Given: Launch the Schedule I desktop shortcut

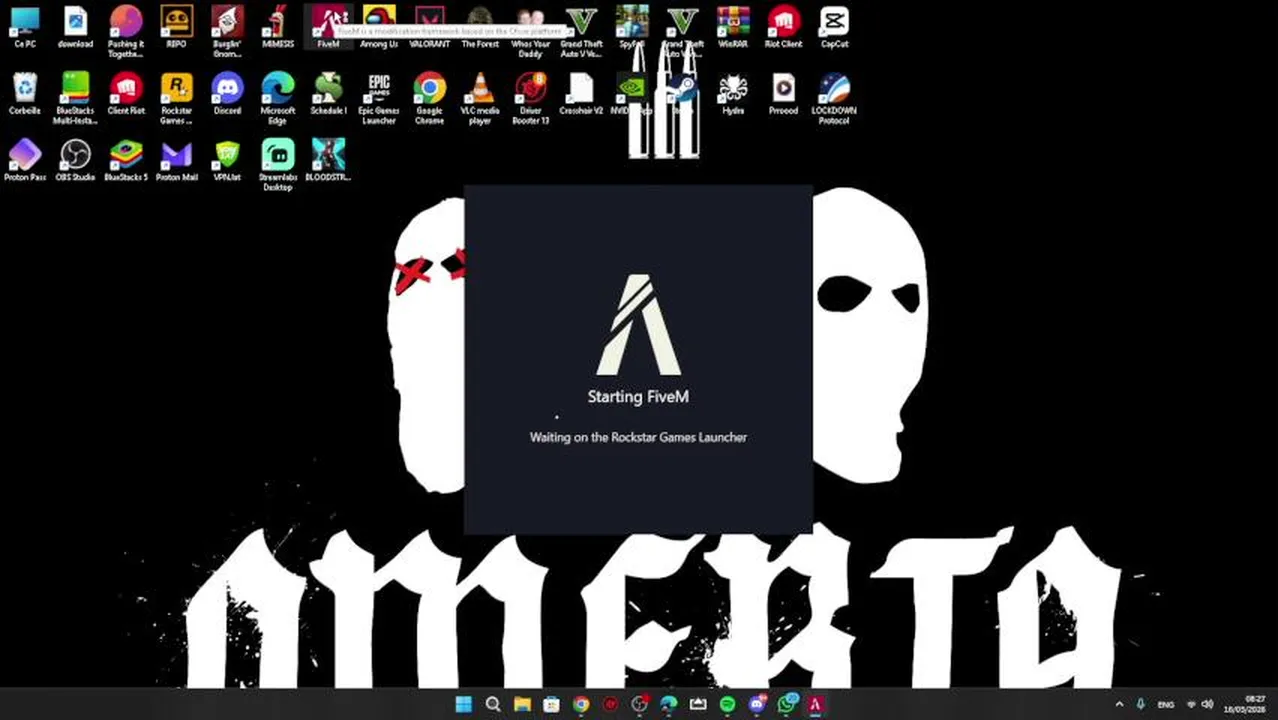Looking at the screenshot, I should pos(328,94).
